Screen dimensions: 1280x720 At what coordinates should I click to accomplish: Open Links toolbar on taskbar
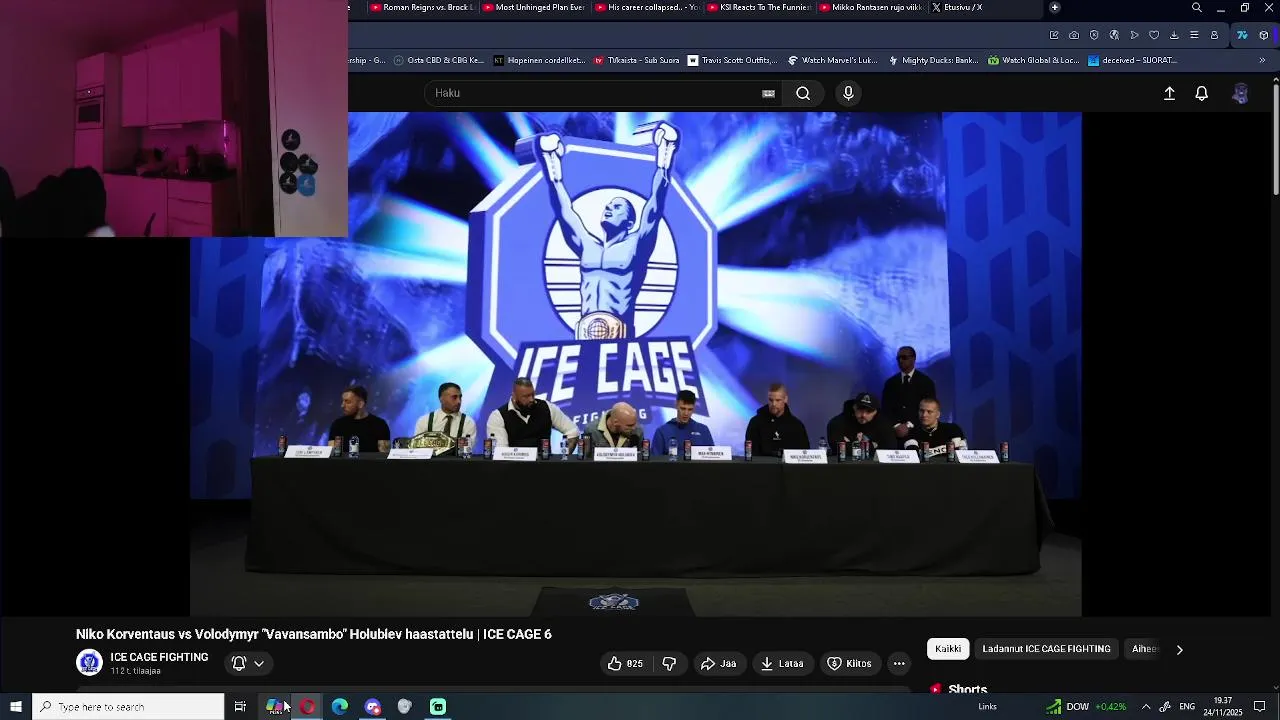pos(987,707)
